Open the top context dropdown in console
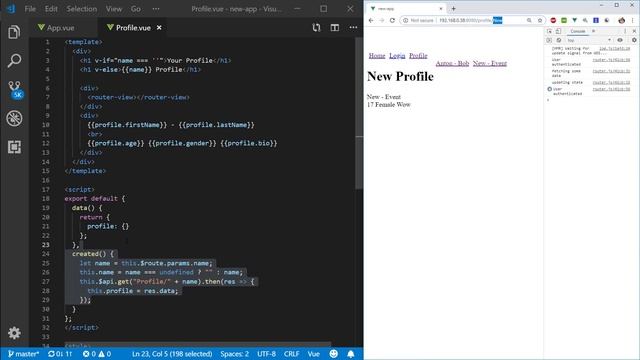640x360 pixels. [x=589, y=40]
